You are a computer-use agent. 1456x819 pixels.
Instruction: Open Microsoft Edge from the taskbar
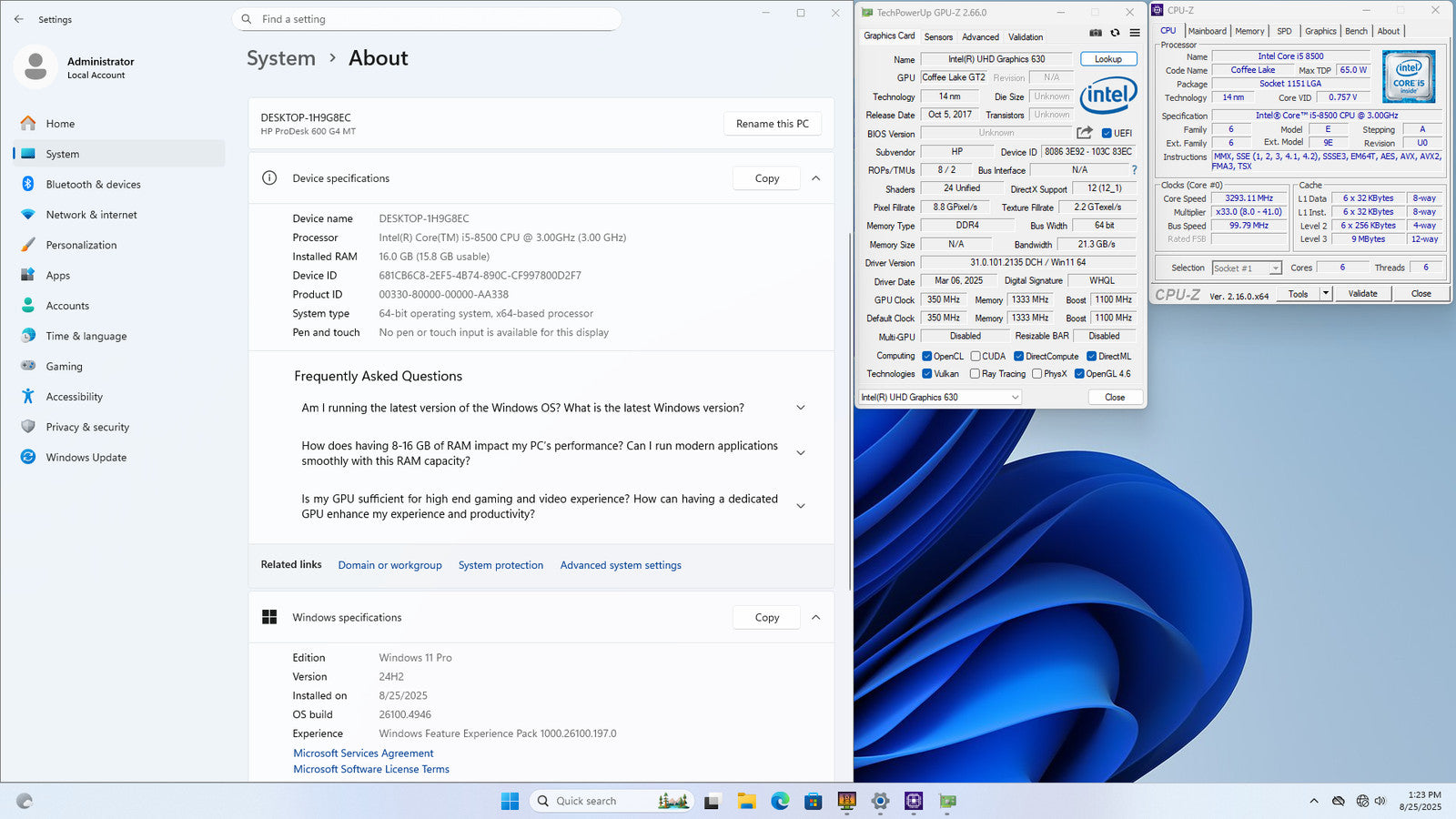click(x=780, y=801)
